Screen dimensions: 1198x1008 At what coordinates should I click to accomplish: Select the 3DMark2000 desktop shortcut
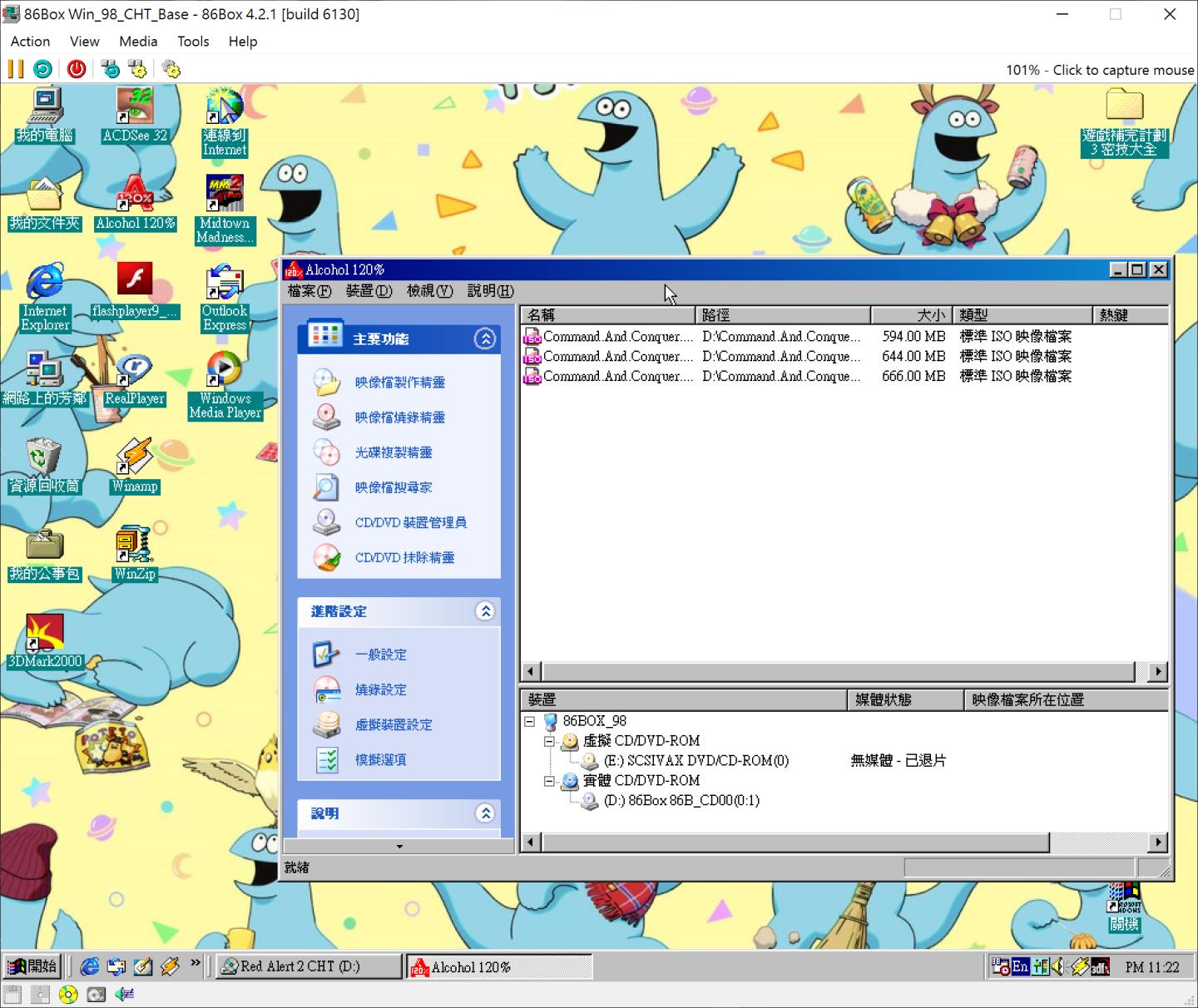[45, 641]
